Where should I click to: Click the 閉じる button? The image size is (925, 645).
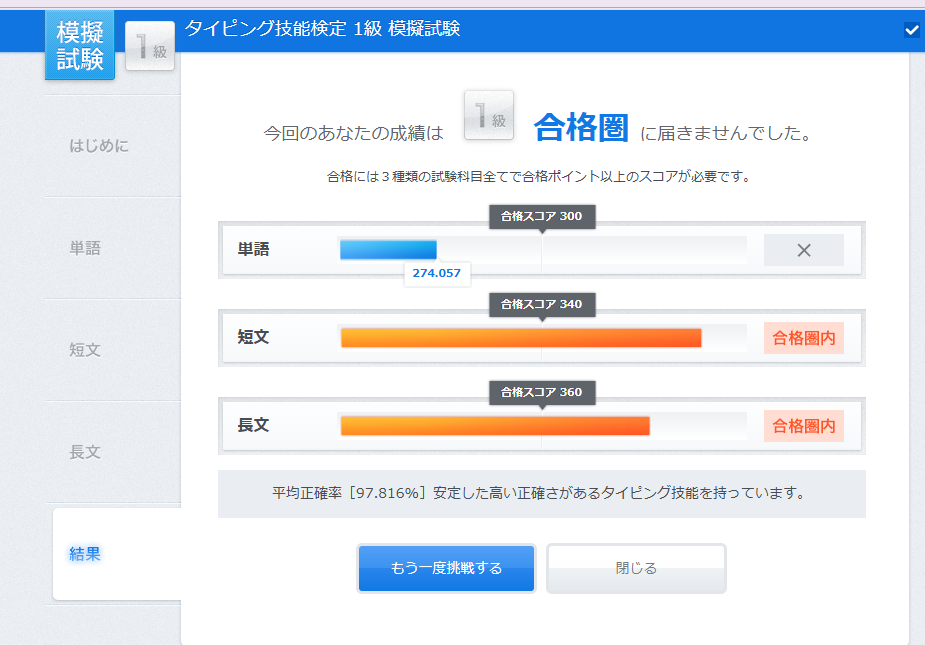[x=636, y=568]
